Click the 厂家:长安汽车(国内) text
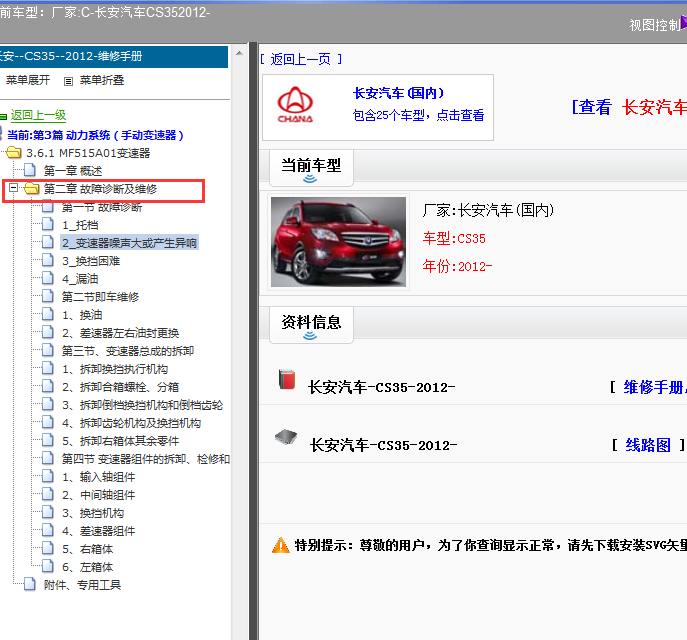This screenshot has height=640, width=687. click(489, 210)
